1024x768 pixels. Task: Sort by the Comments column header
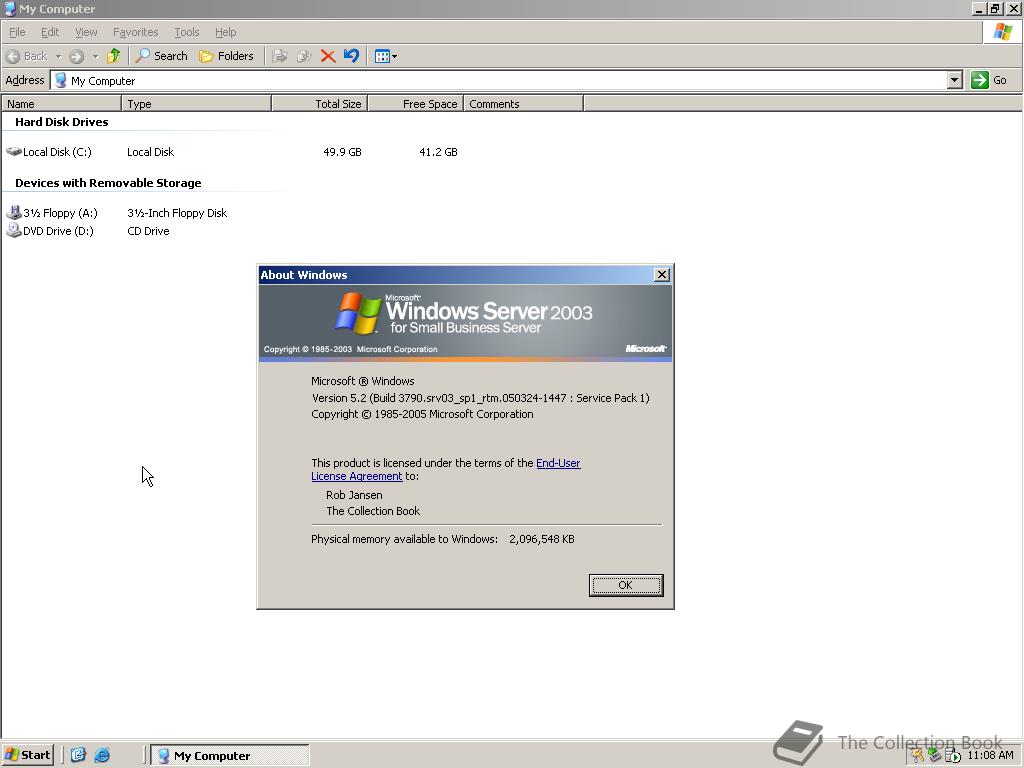coord(523,104)
